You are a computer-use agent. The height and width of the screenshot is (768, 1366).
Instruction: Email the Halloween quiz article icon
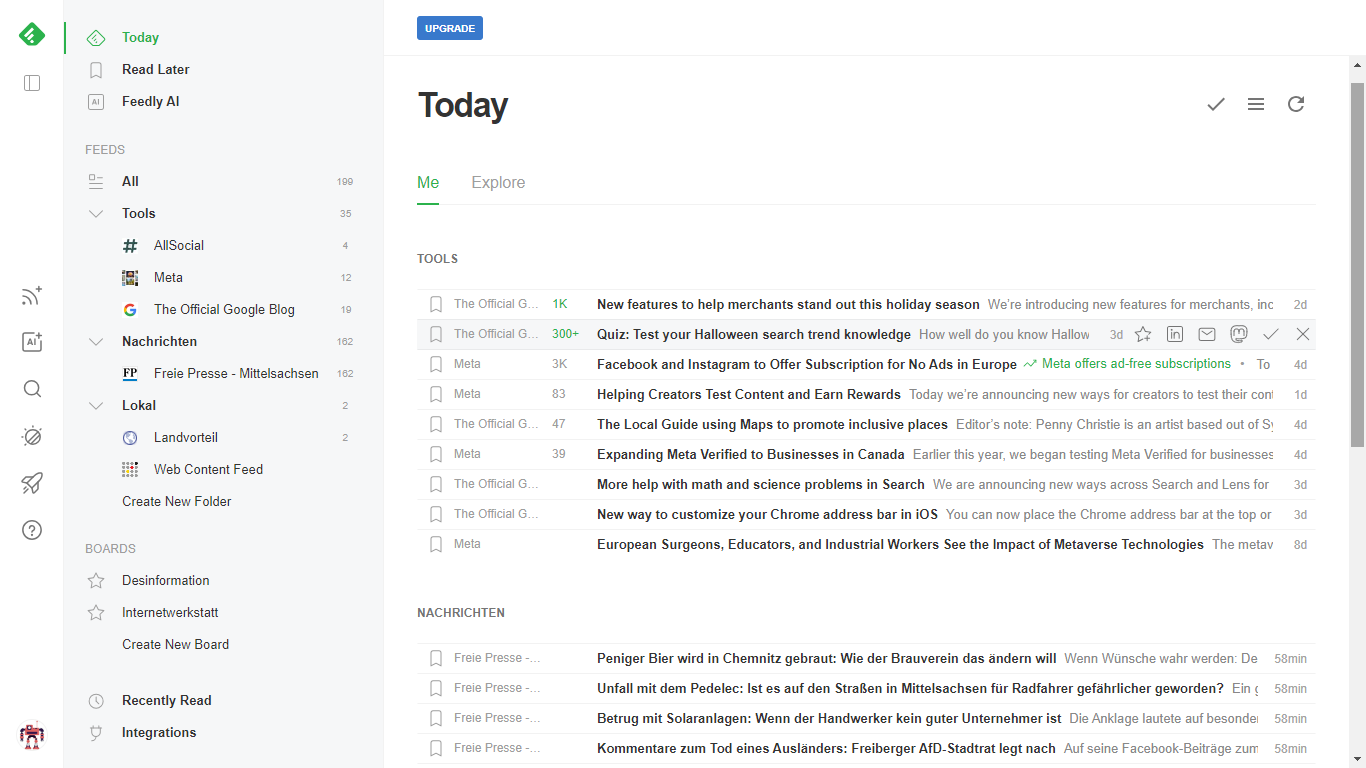coord(1207,334)
